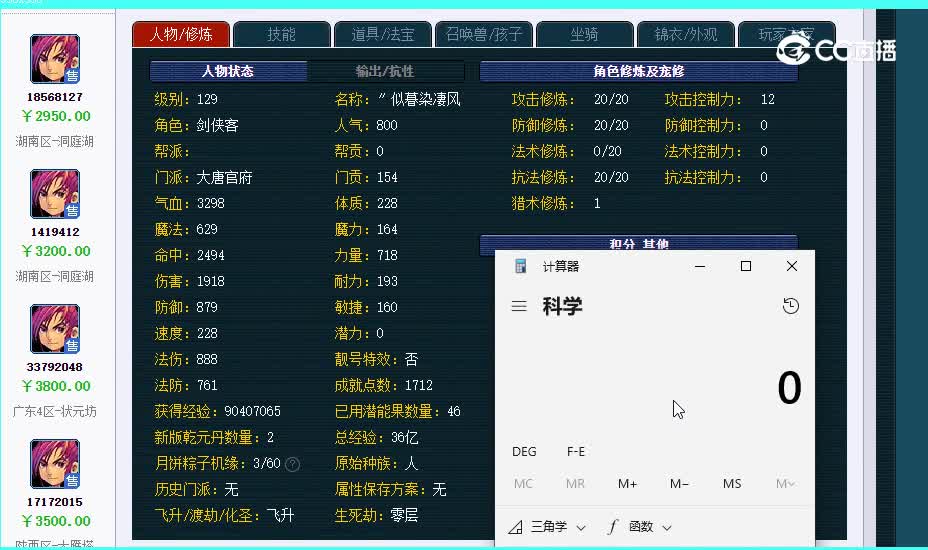
Task: Click the MC memory clear button
Action: [523, 484]
